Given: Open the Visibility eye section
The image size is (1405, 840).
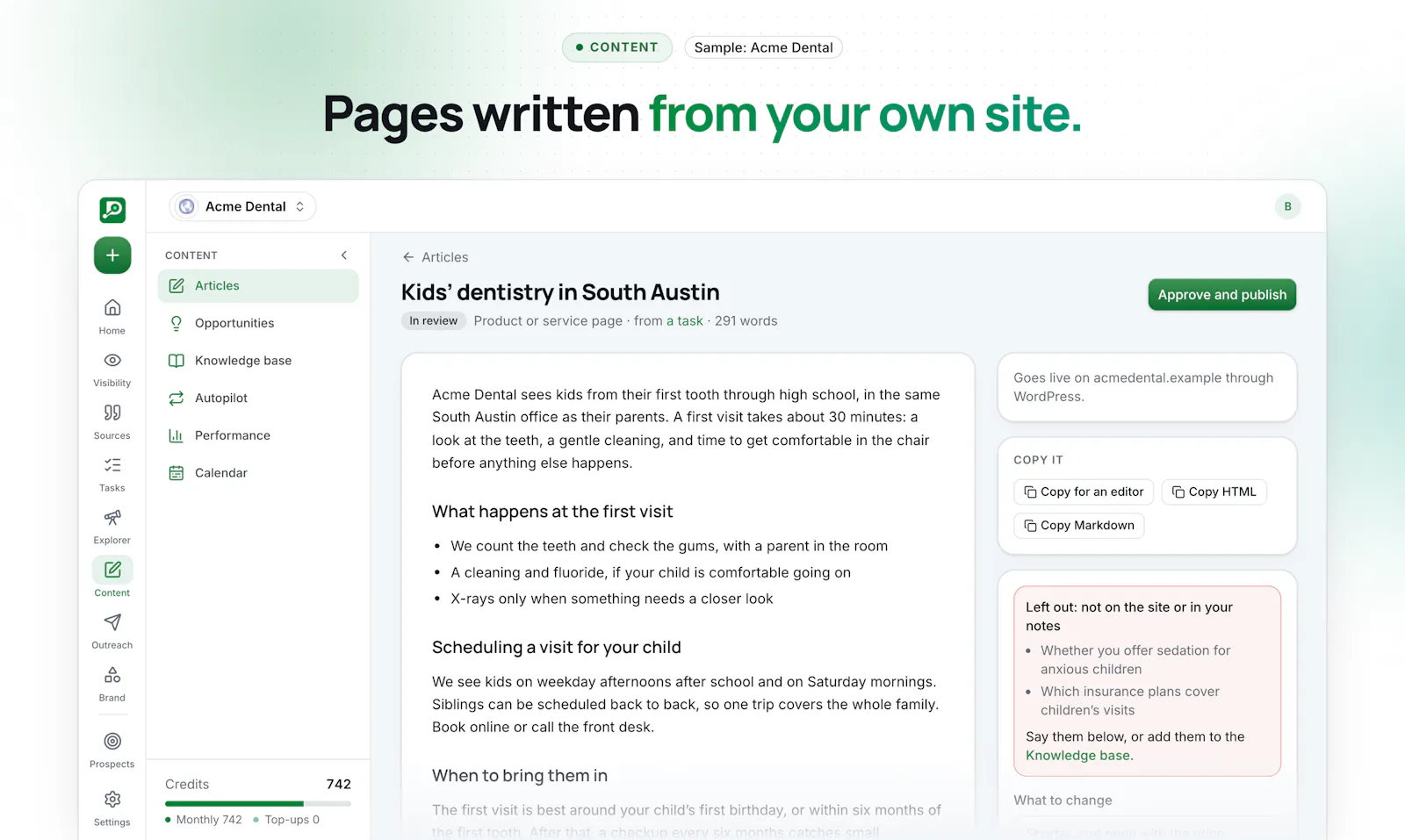Looking at the screenshot, I should [x=112, y=370].
